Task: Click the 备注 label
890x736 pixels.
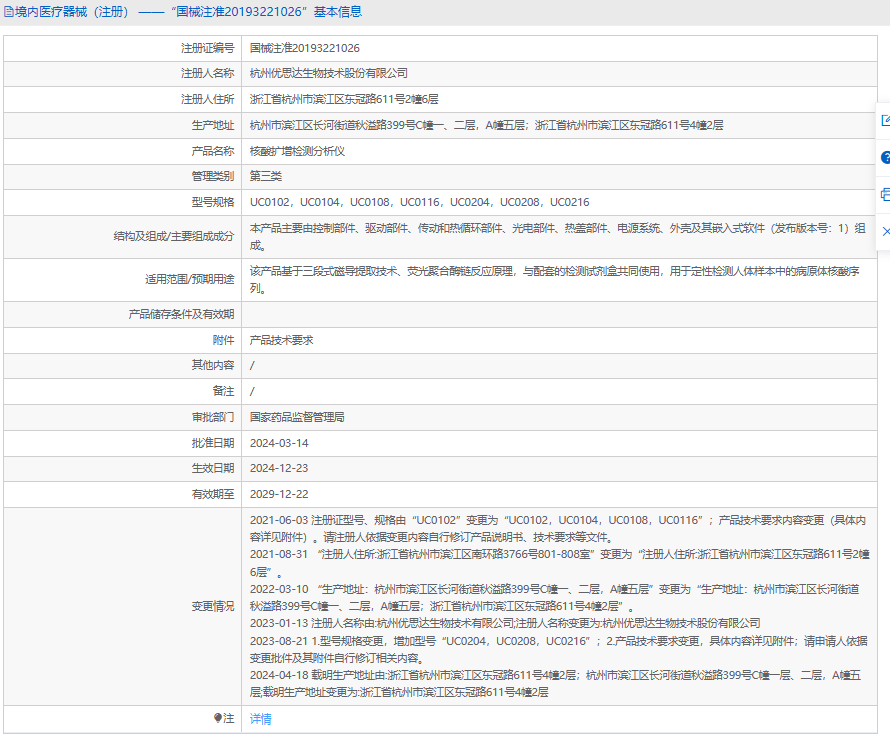Action: (x=223, y=391)
